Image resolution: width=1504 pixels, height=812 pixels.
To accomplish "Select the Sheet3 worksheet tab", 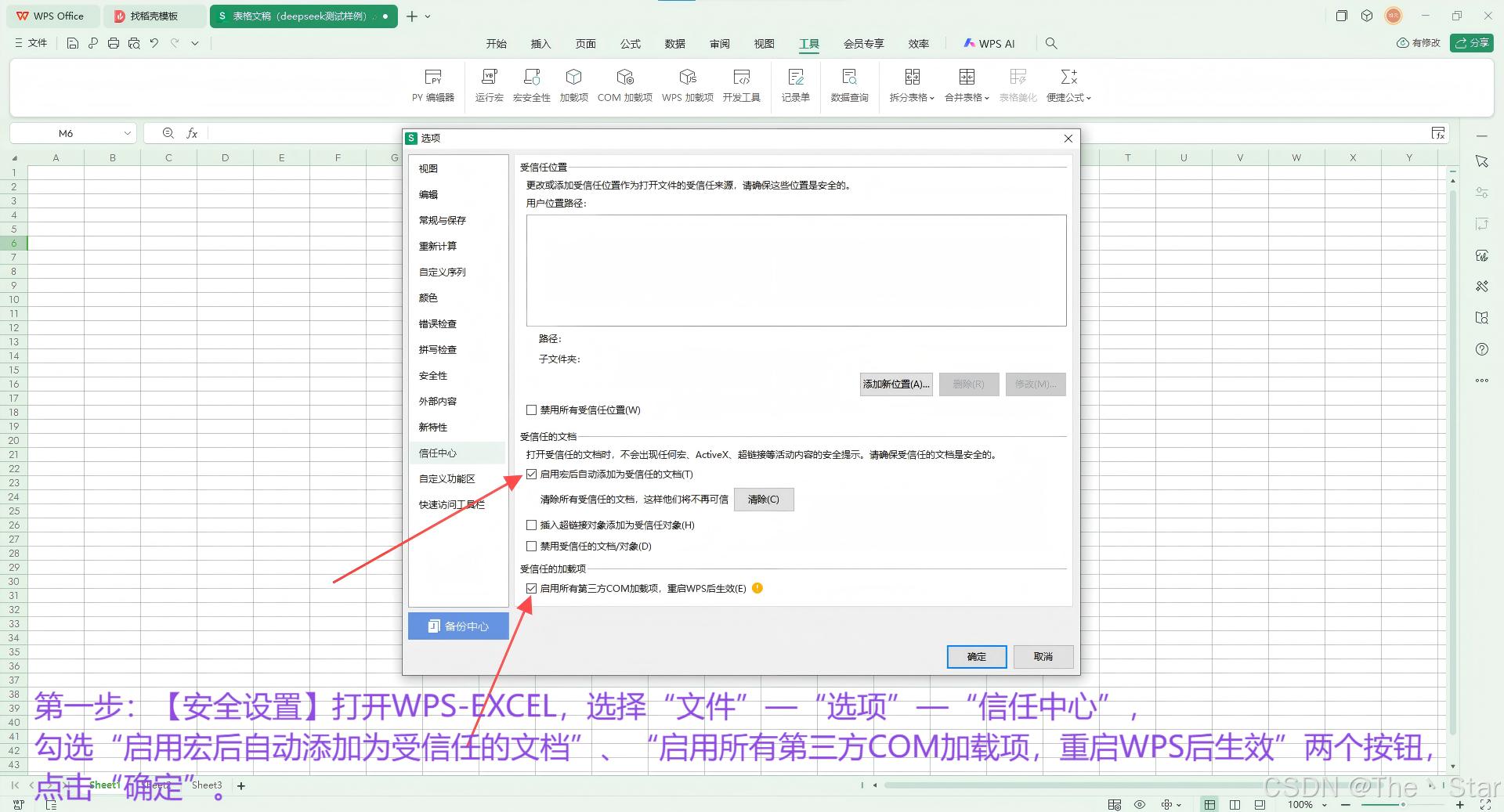I will [207, 785].
